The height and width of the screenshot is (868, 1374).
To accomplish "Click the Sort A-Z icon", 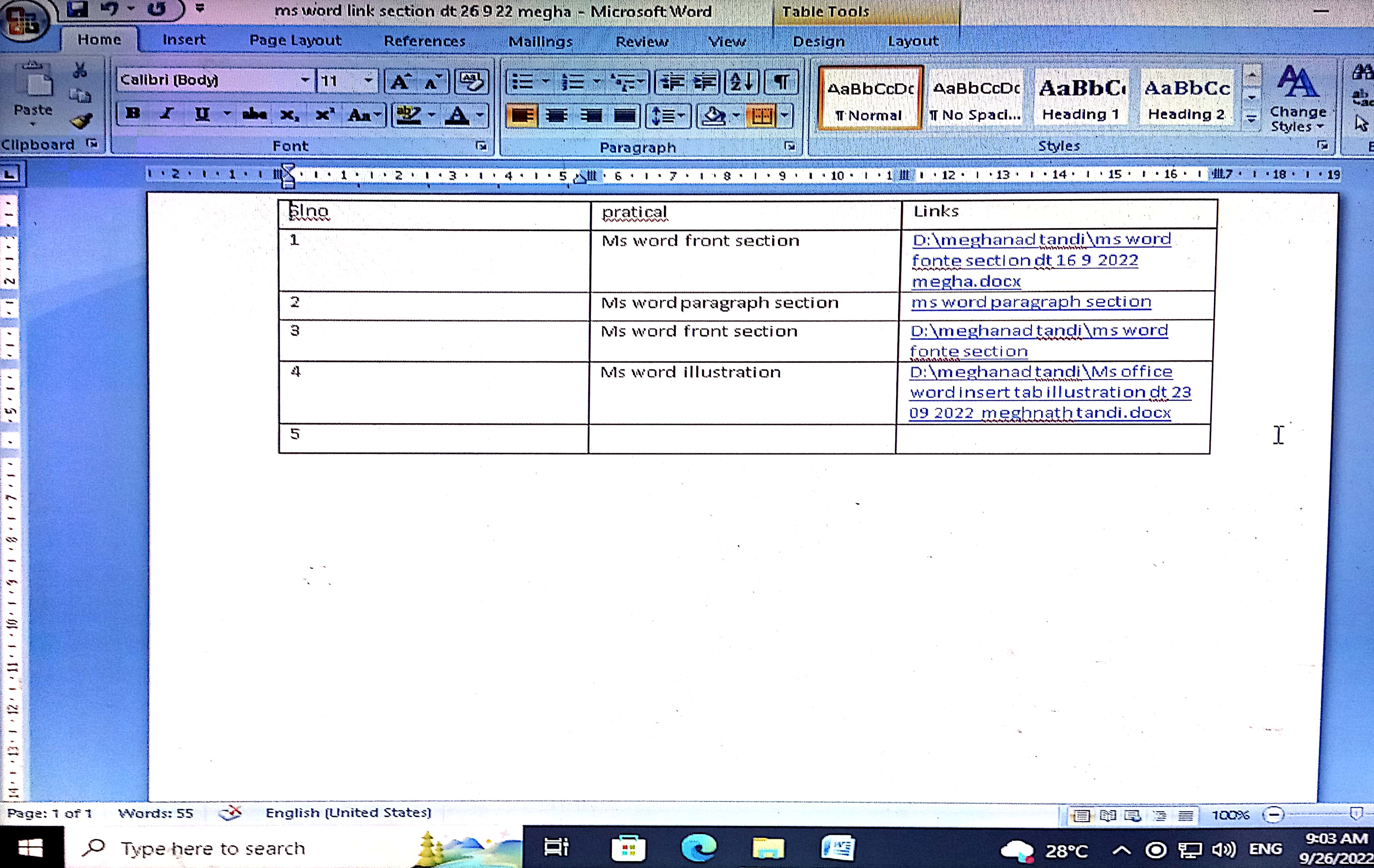I will [741, 82].
